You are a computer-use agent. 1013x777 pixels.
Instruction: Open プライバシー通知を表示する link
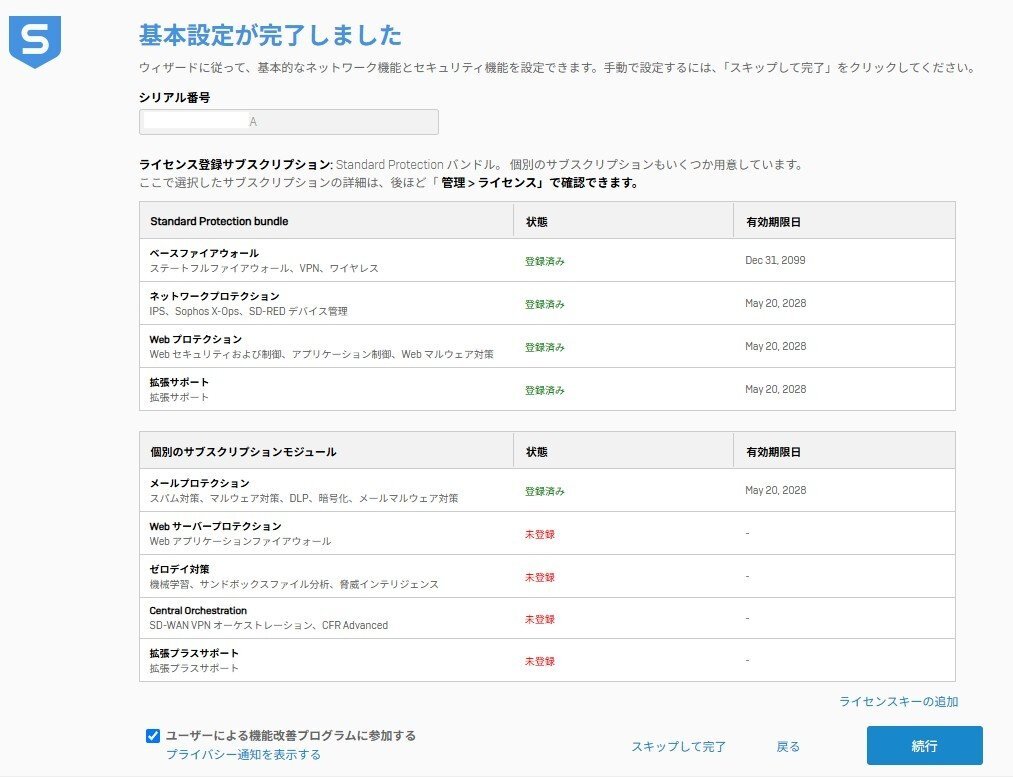243,755
